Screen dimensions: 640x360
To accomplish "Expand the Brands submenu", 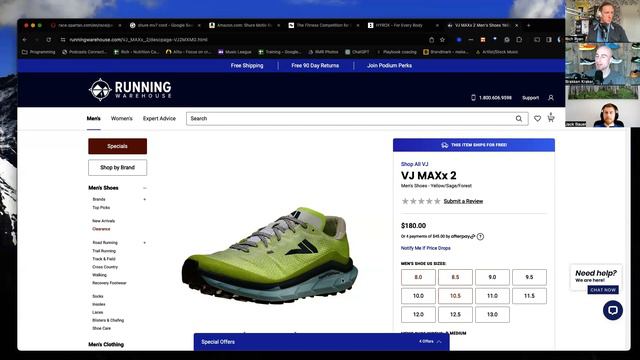I will point(144,199).
